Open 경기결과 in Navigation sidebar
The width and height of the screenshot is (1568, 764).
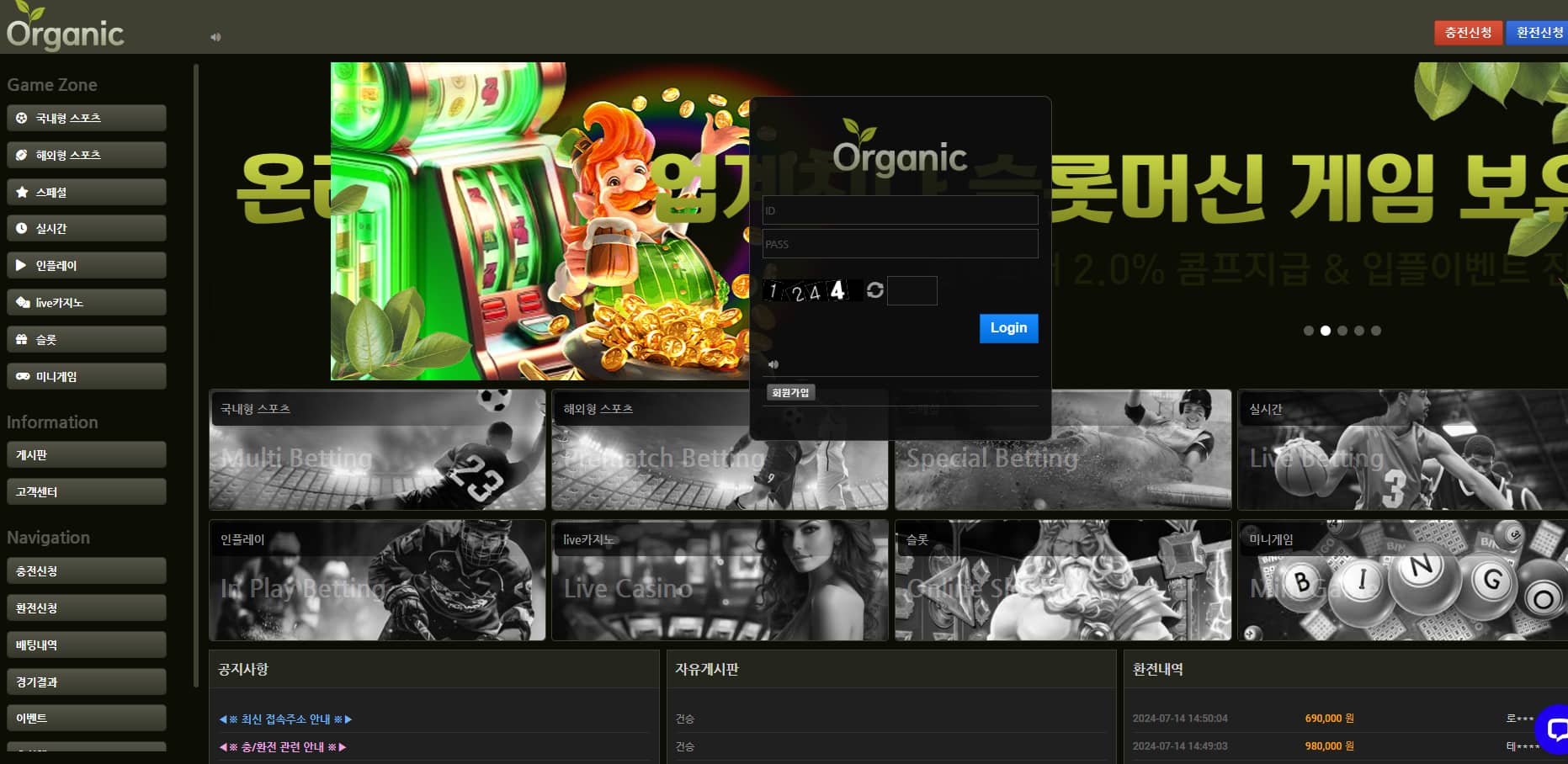[x=86, y=682]
